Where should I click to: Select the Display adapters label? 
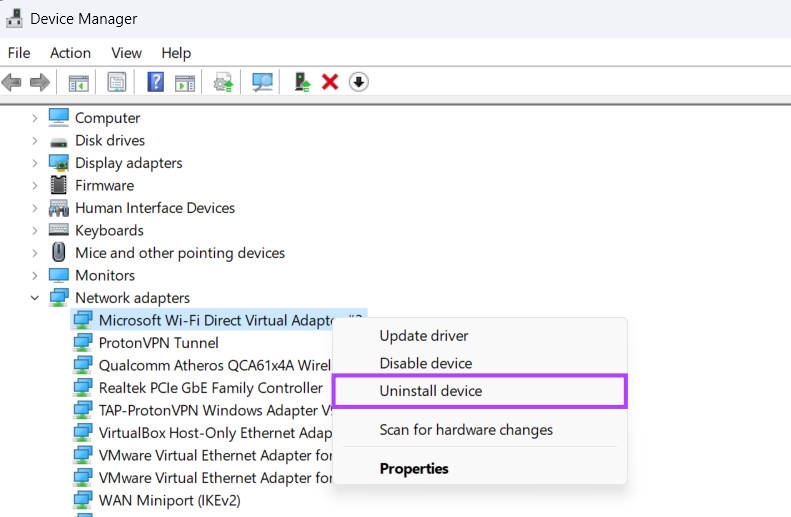point(129,163)
